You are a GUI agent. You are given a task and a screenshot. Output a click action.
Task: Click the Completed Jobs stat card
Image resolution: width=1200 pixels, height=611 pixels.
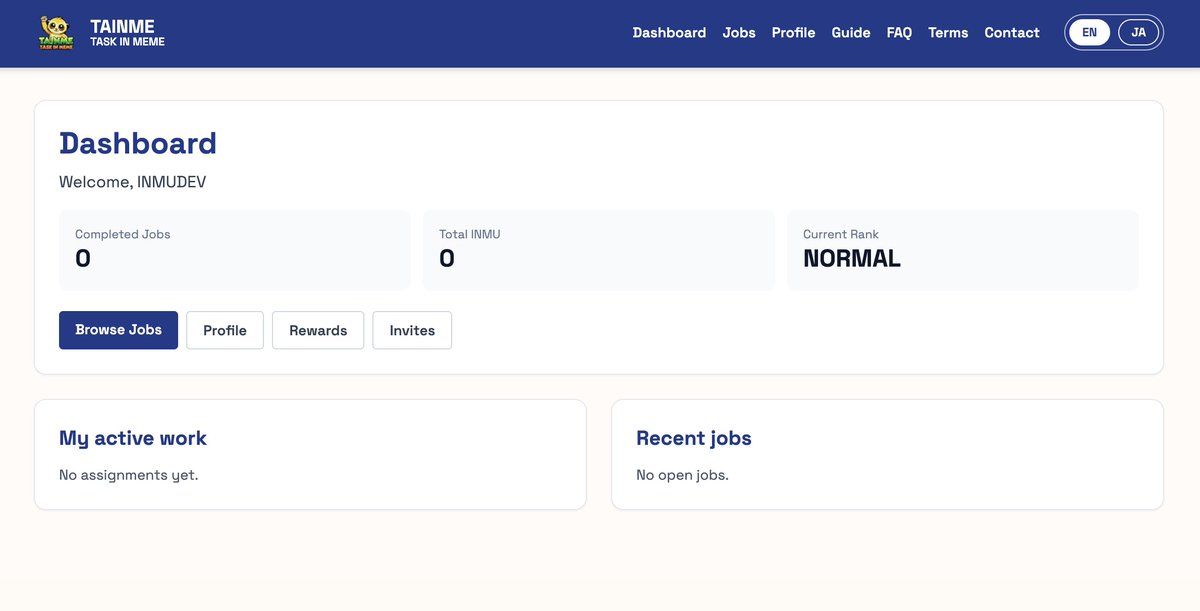point(234,249)
